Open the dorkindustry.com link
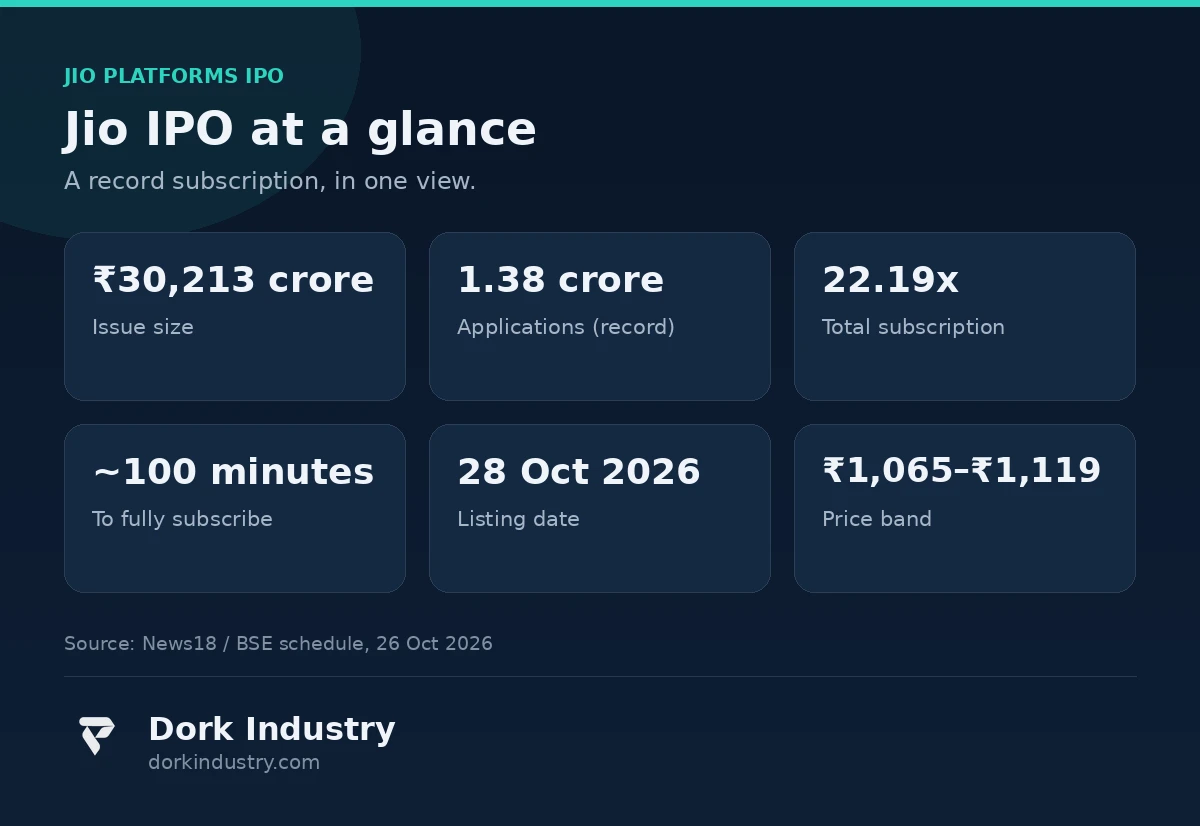 234,763
